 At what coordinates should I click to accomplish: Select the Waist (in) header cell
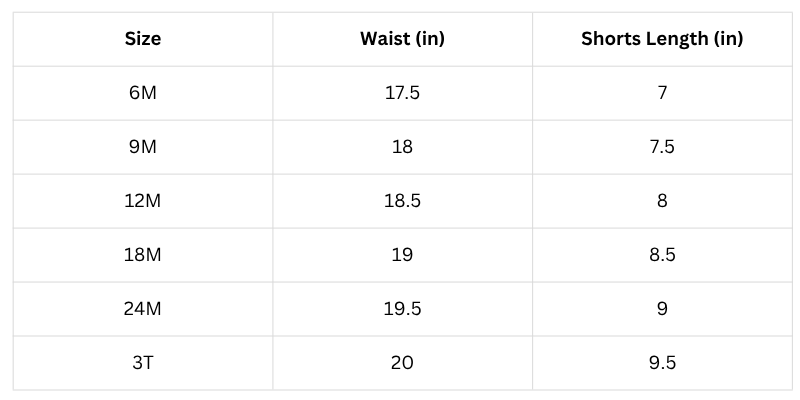click(x=402, y=39)
